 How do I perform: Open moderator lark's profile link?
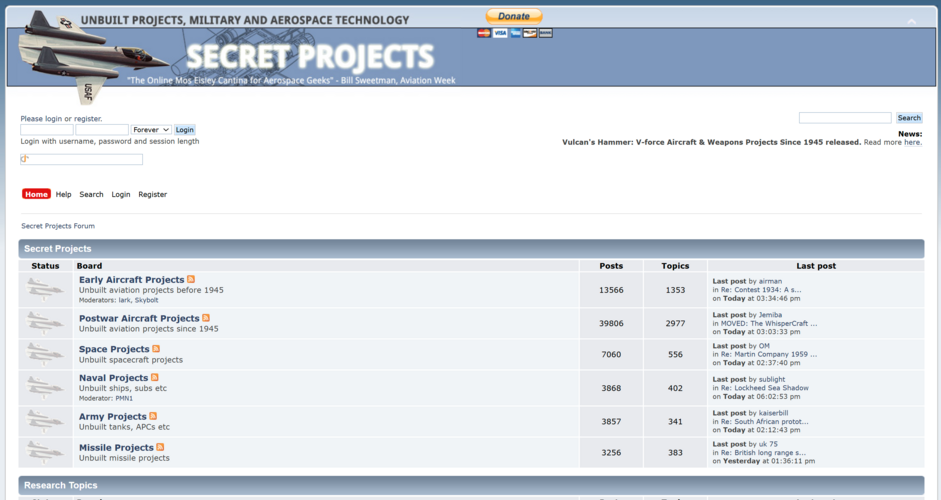pos(124,300)
